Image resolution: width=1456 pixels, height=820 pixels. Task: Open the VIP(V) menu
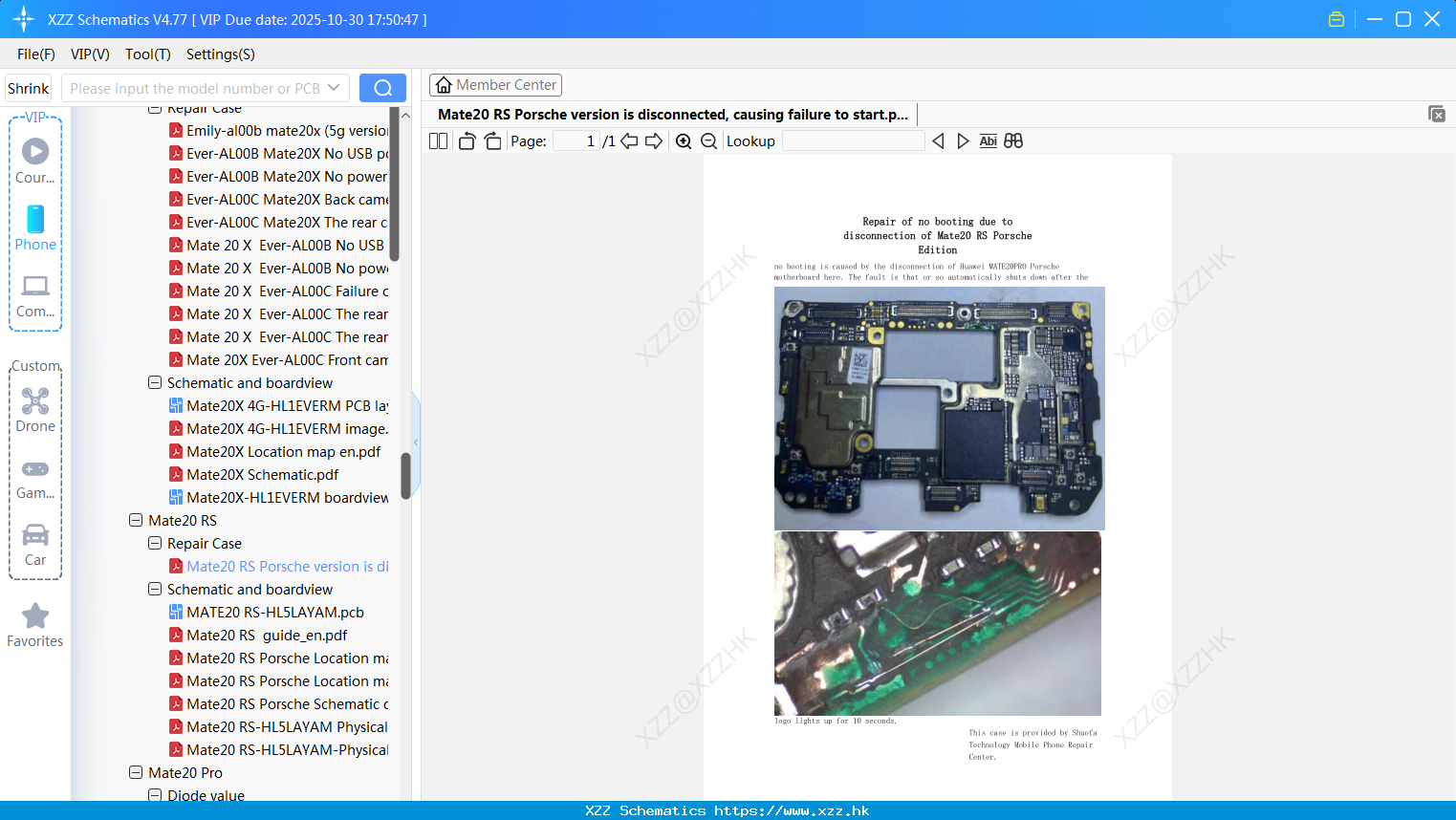click(x=90, y=54)
